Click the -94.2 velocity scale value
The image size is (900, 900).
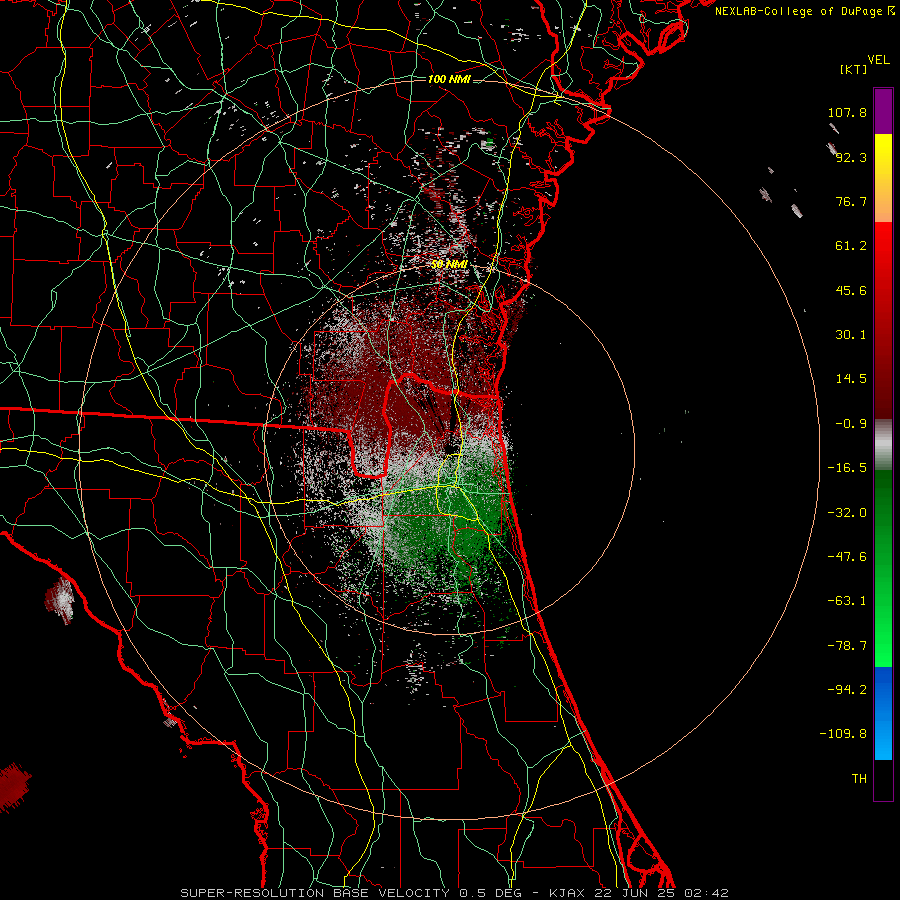click(847, 689)
